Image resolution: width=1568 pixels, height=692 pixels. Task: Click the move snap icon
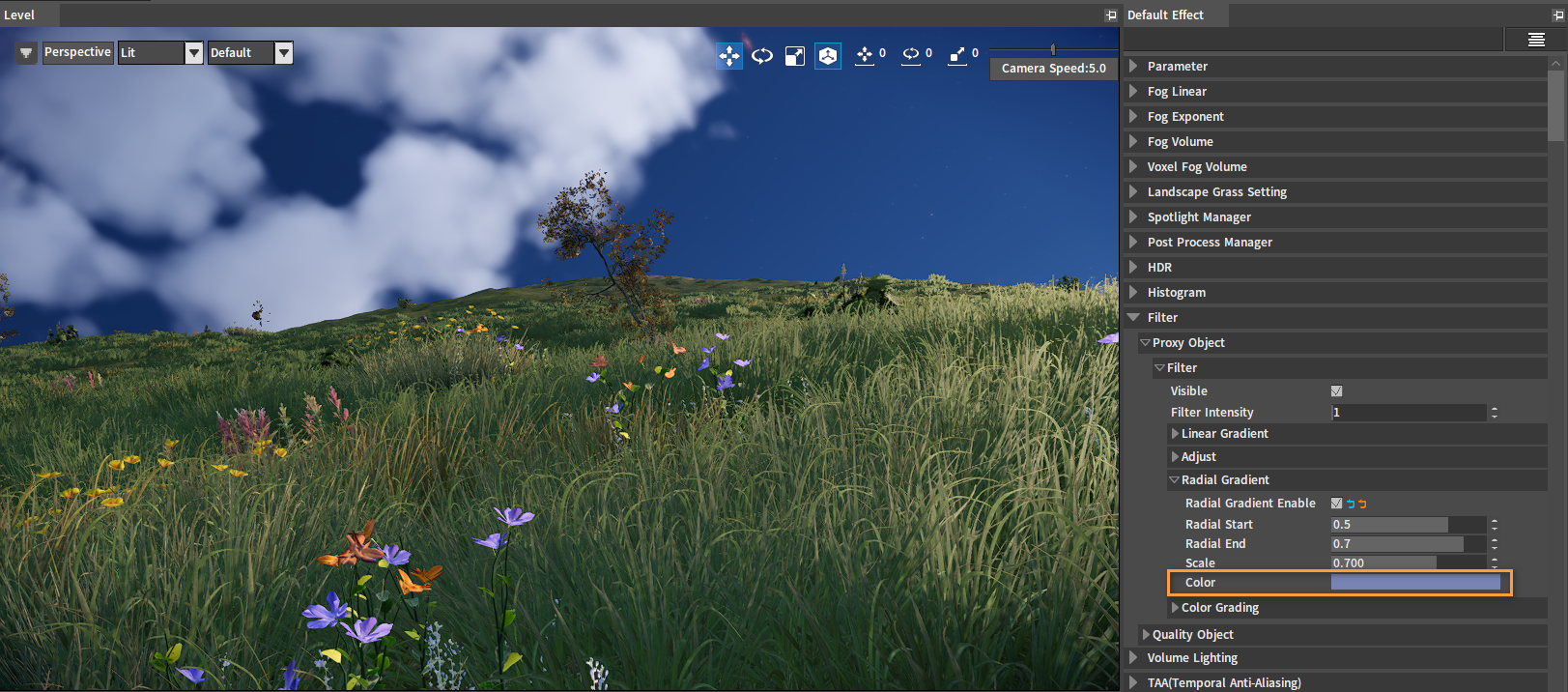(x=865, y=55)
